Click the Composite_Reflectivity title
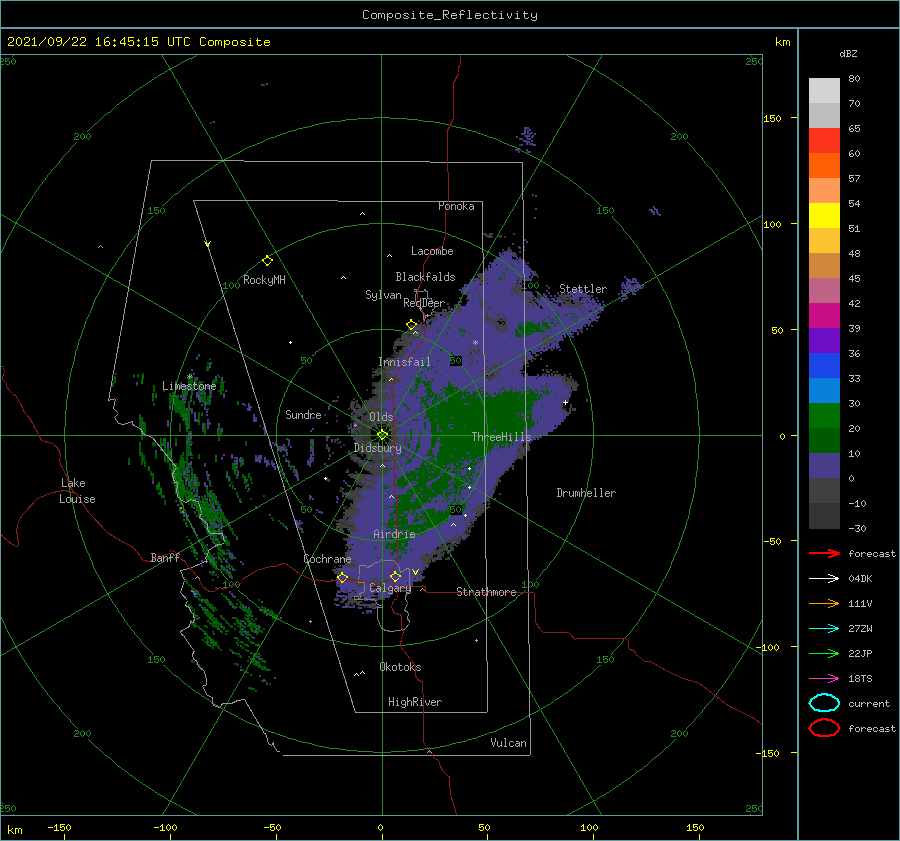This screenshot has width=900, height=841. tap(450, 15)
